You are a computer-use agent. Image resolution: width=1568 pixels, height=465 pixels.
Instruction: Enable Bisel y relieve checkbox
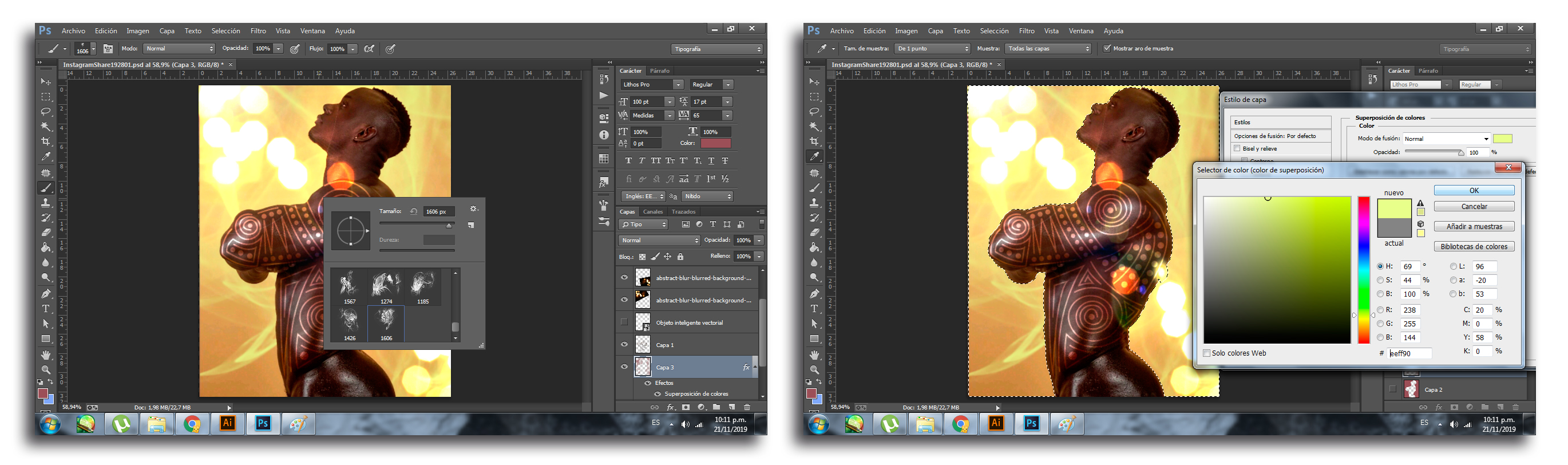coord(1237,149)
